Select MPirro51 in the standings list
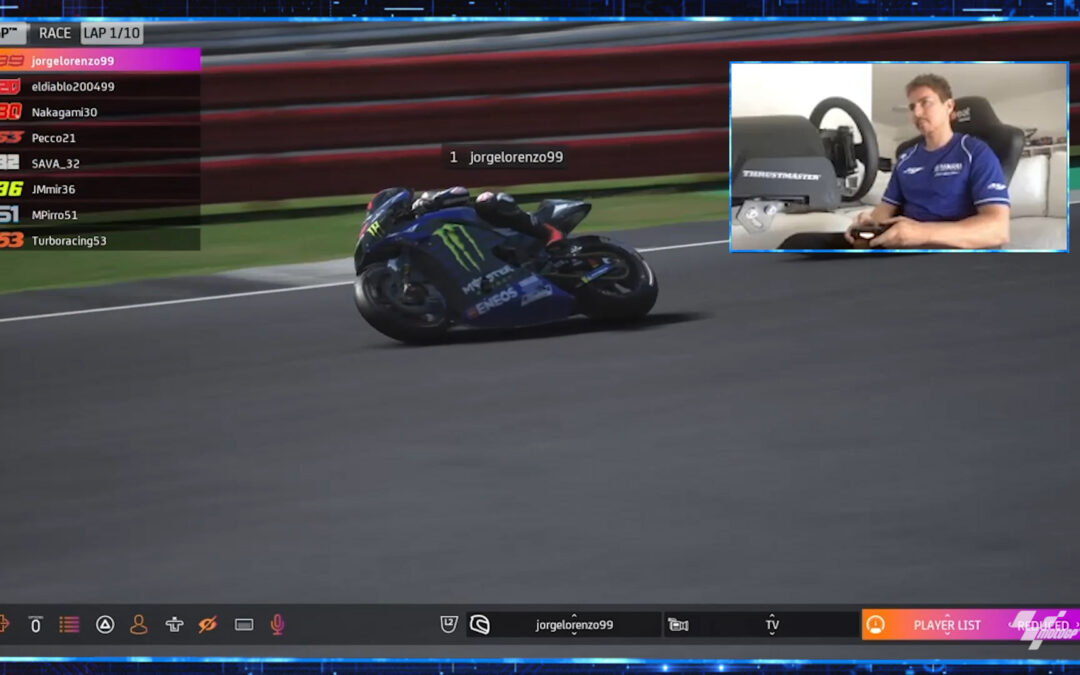This screenshot has width=1080, height=675. click(100, 215)
